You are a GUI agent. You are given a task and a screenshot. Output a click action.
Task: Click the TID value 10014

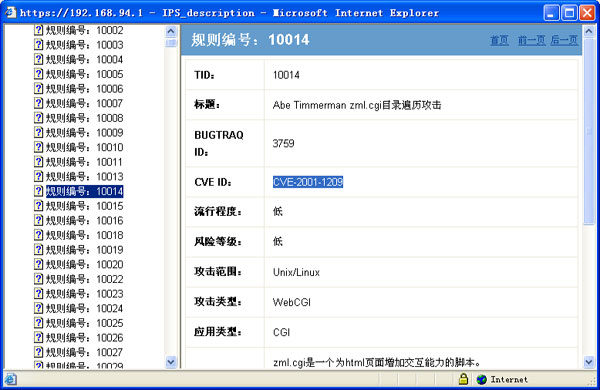point(286,75)
